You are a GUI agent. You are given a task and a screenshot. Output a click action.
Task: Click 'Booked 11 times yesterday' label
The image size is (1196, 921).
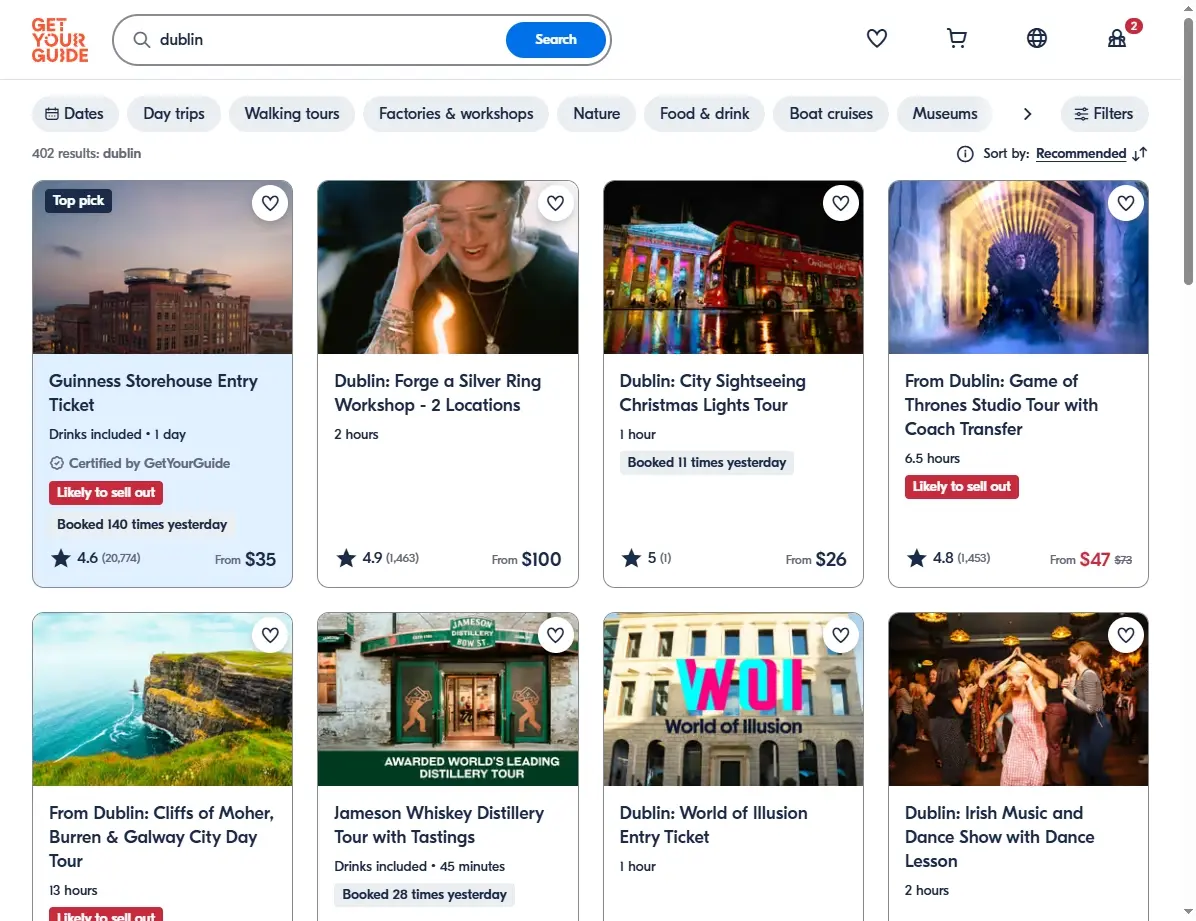[706, 462]
